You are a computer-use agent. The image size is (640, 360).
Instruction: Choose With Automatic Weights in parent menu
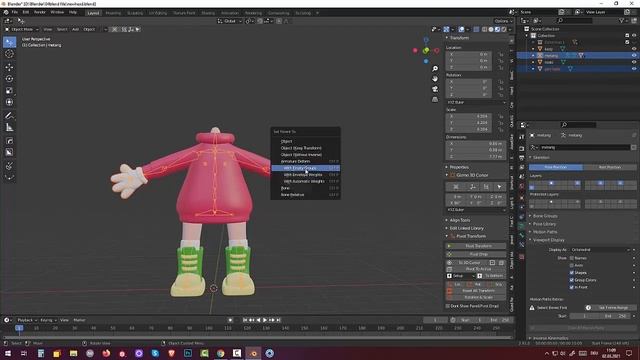(x=306, y=181)
